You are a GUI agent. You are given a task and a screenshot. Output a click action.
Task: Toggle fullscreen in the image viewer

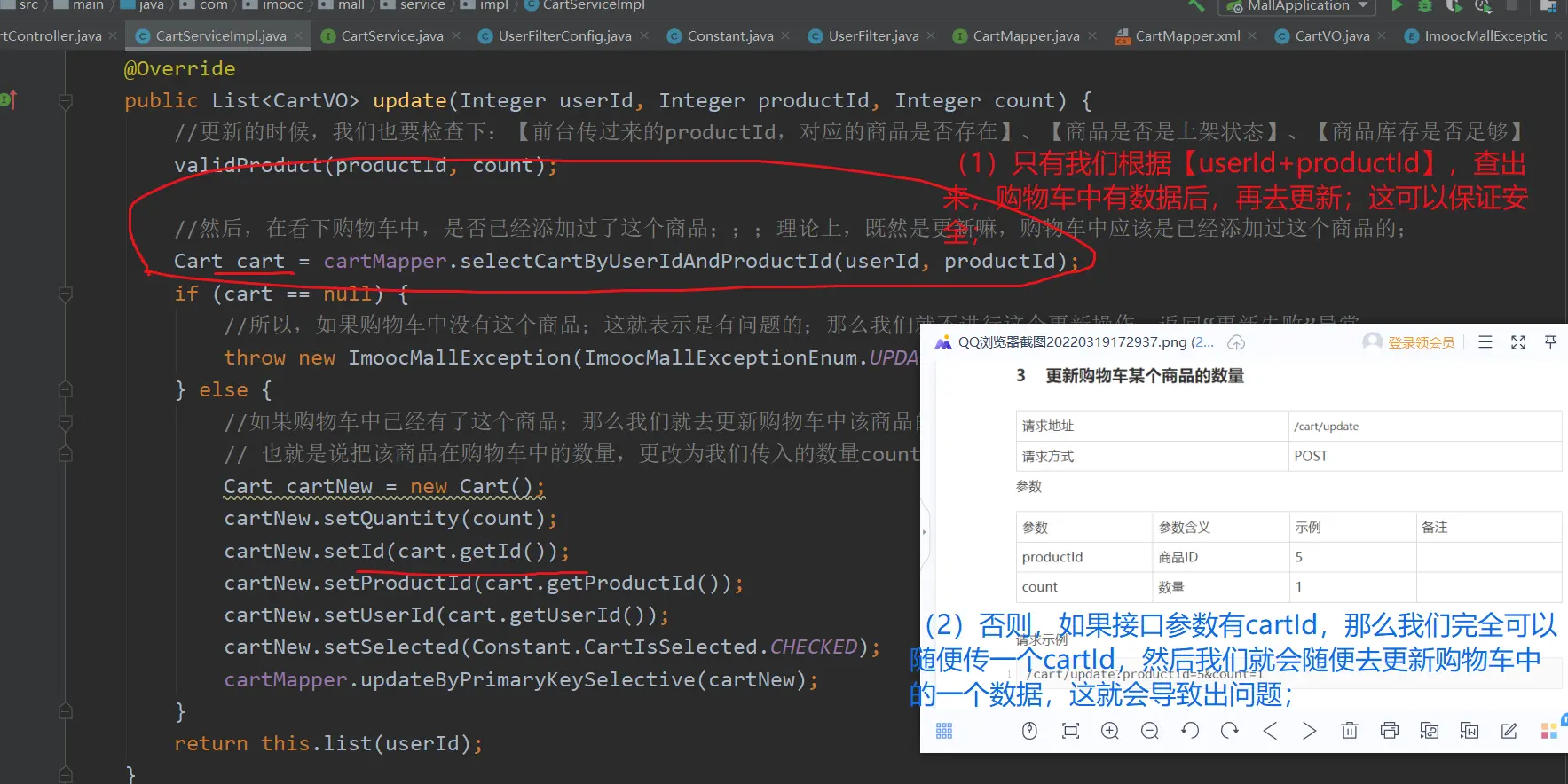(1518, 341)
